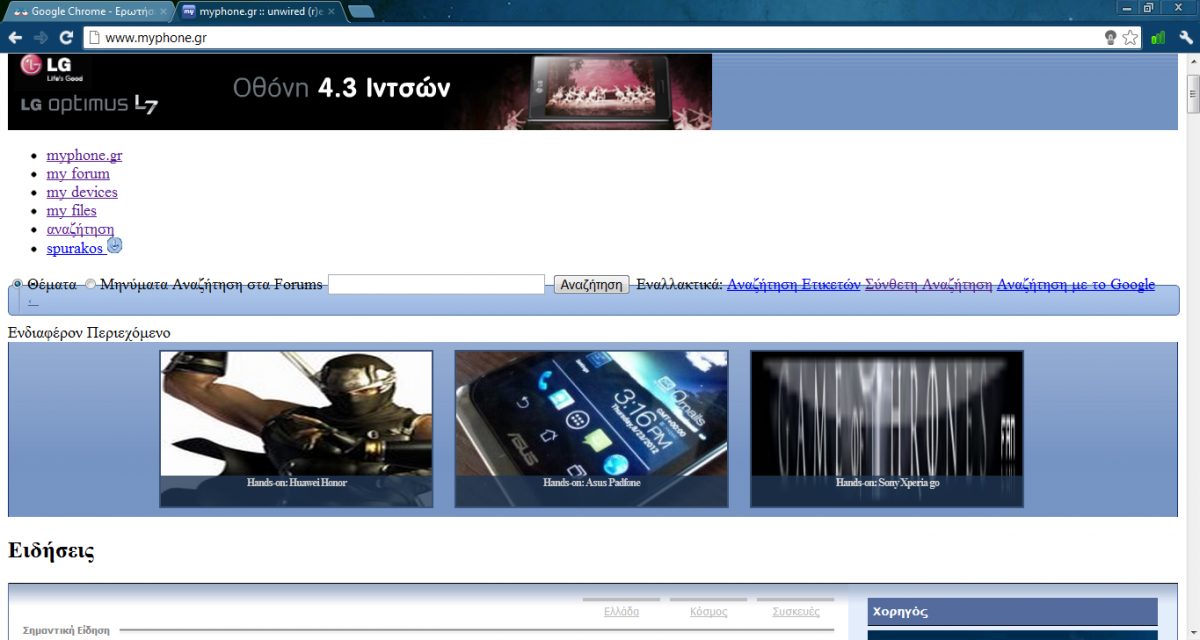
Task: Click the page icon left of the URL
Action: click(x=93, y=37)
